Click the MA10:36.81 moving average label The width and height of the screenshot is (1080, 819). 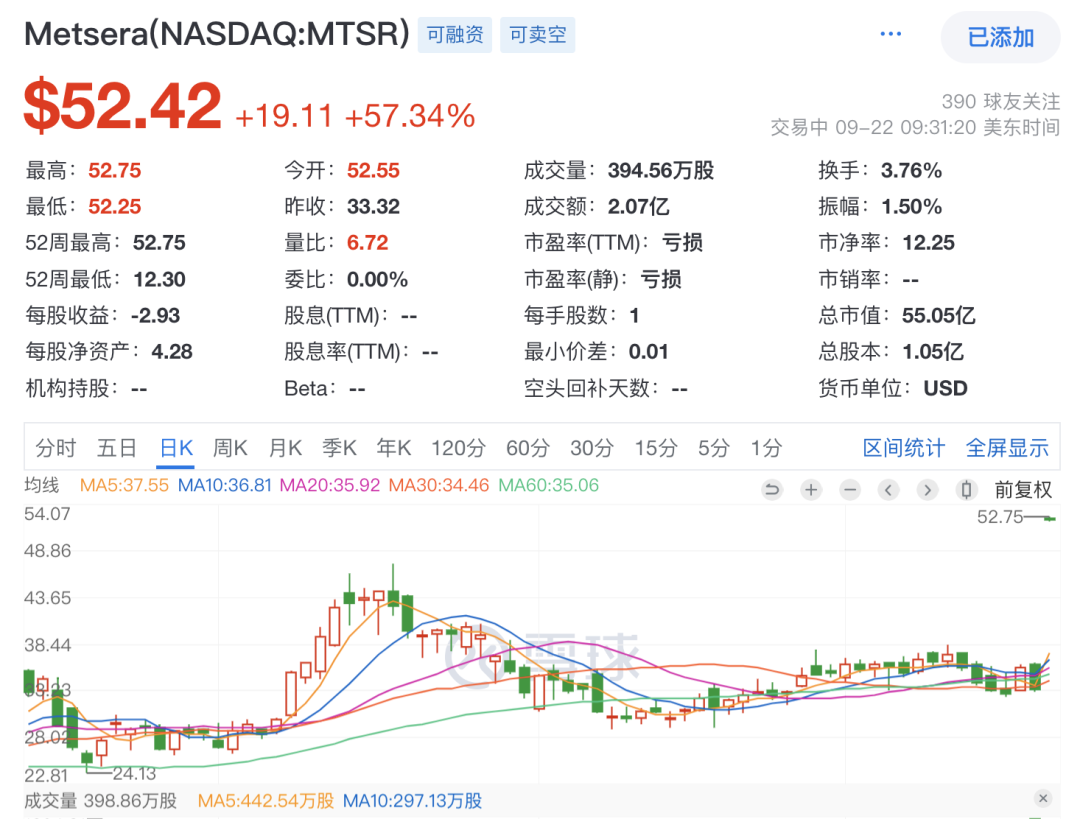click(225, 485)
